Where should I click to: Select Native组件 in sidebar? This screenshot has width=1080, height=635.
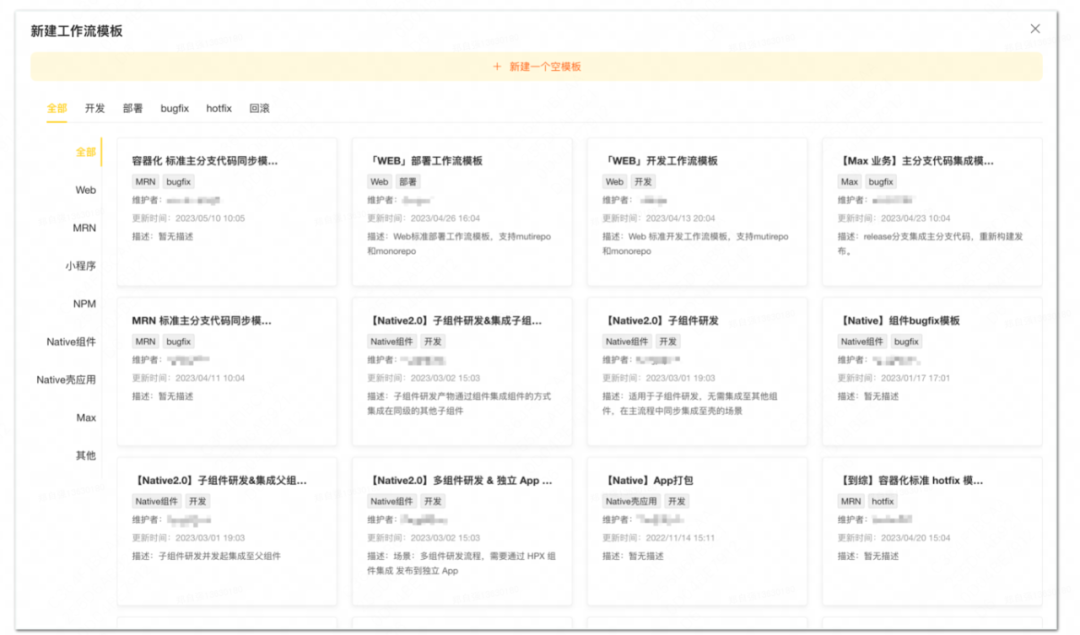pyautogui.click(x=71, y=341)
